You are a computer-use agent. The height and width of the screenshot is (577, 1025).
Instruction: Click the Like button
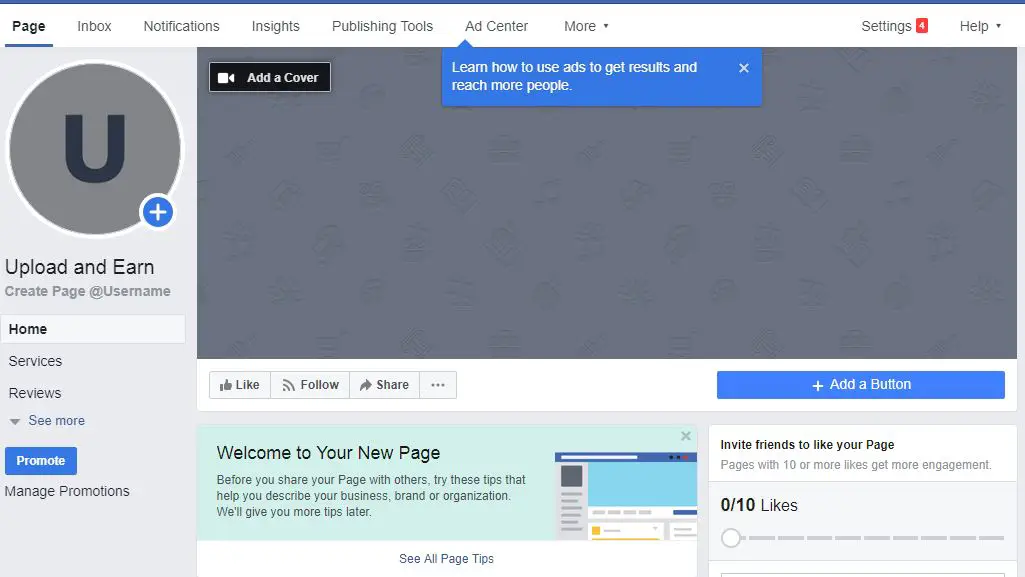[240, 385]
